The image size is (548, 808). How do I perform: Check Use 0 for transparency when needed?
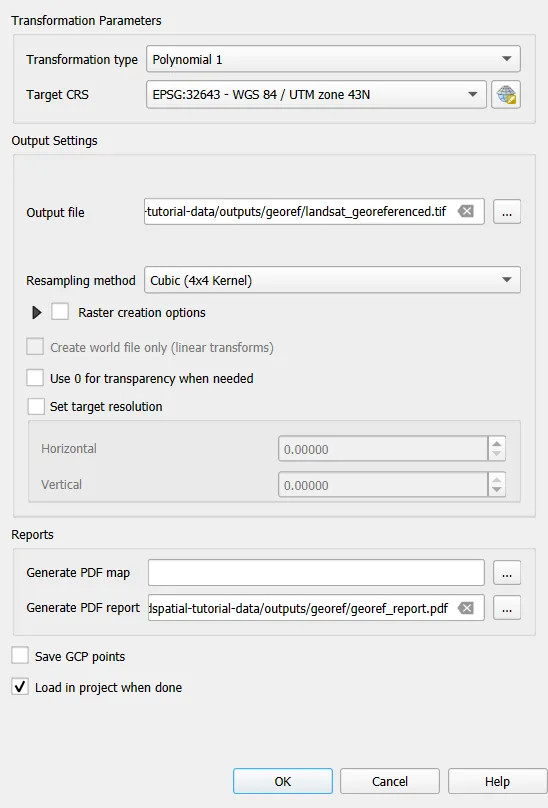[35, 378]
